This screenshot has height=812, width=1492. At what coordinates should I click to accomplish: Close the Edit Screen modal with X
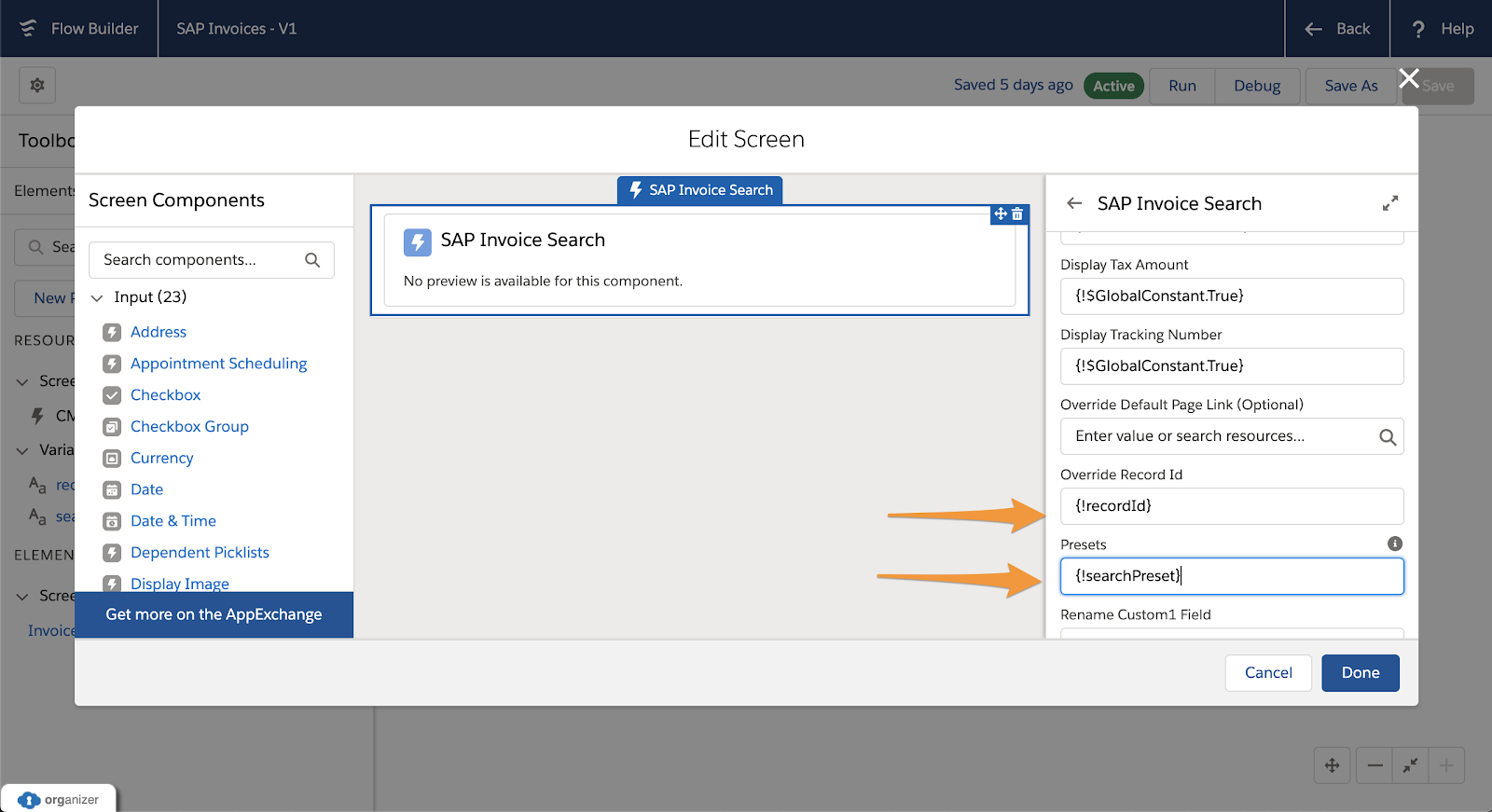1409,78
